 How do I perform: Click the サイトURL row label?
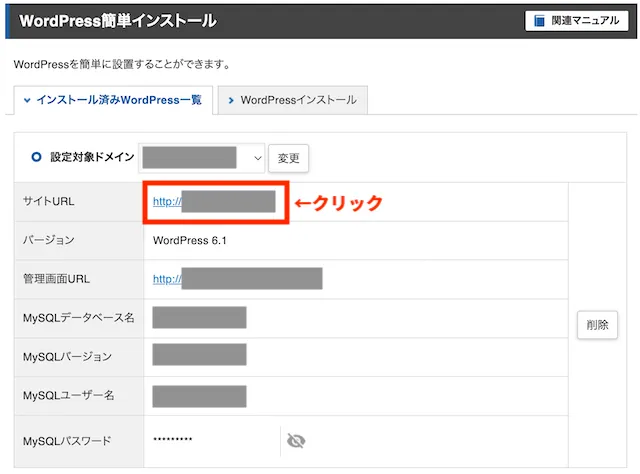[49, 201]
